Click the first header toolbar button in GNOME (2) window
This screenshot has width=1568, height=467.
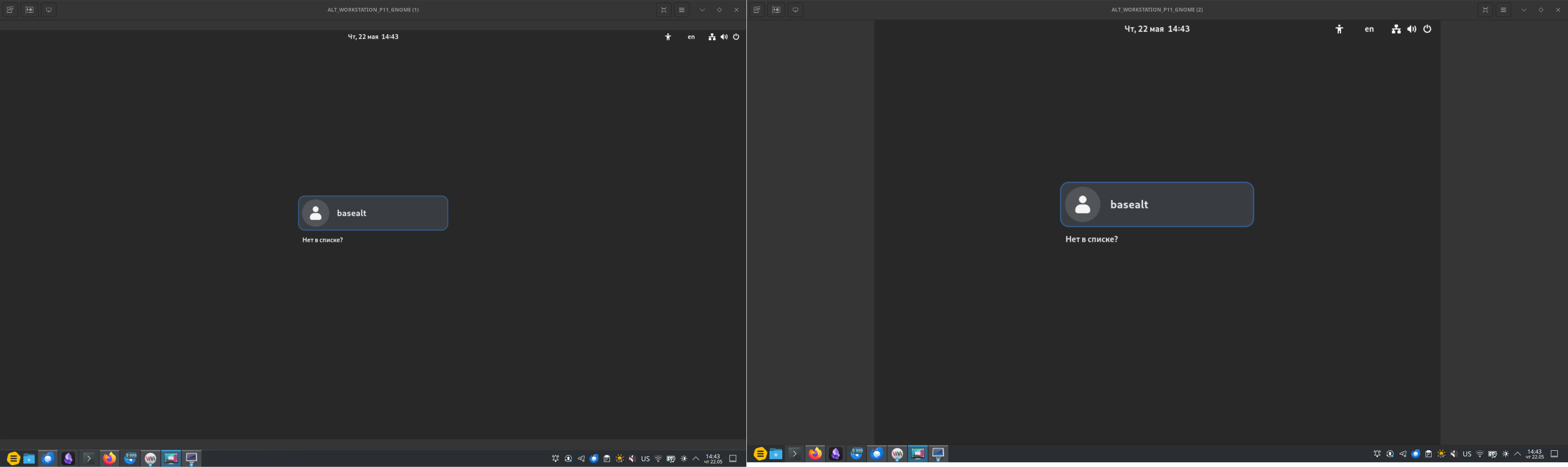pos(757,10)
